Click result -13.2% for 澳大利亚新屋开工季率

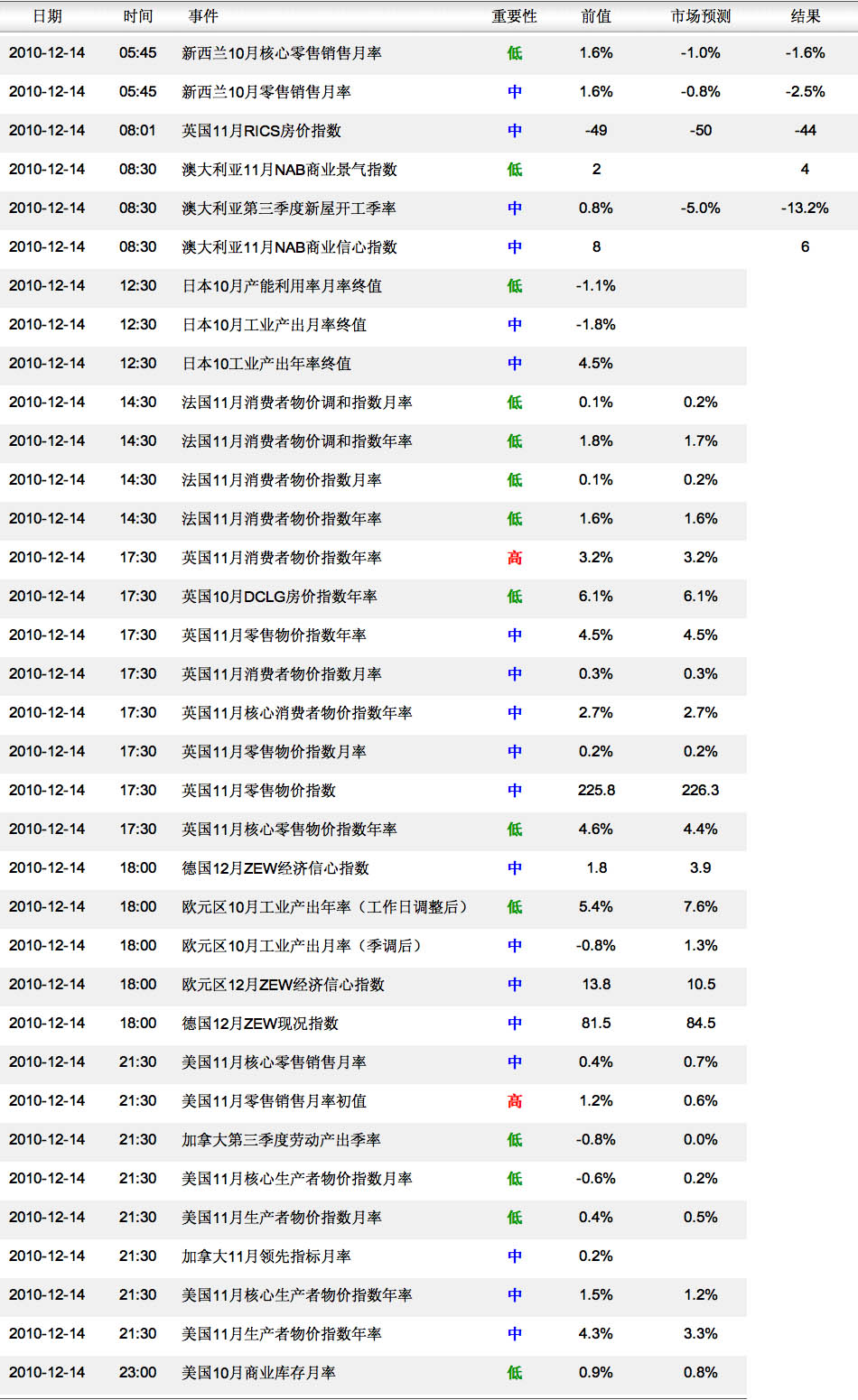pos(805,209)
